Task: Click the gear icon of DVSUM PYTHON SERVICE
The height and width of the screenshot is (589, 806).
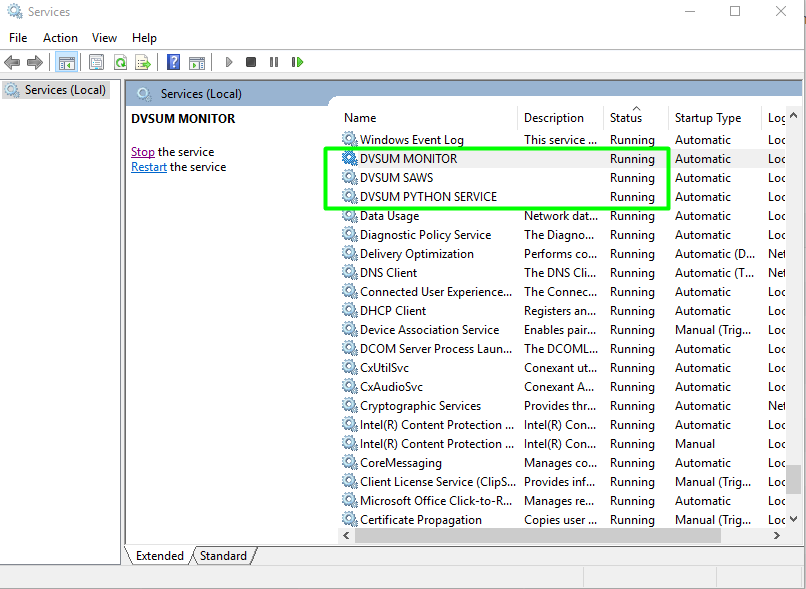Action: [x=350, y=196]
